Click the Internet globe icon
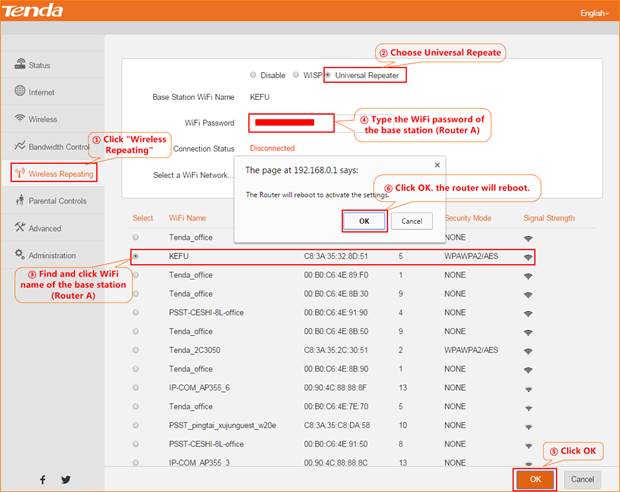 (x=20, y=92)
